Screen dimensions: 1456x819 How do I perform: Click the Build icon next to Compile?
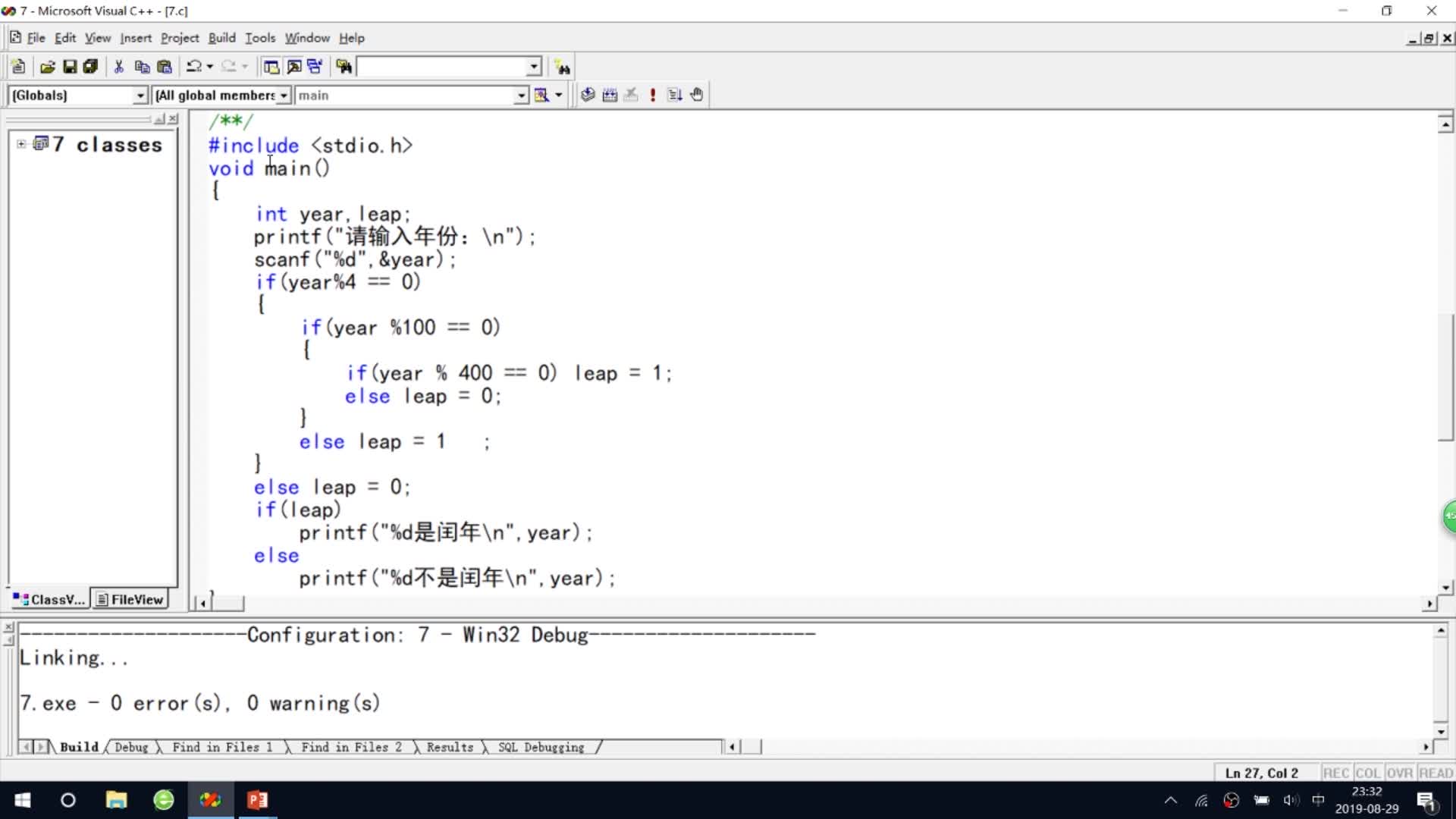tap(610, 95)
